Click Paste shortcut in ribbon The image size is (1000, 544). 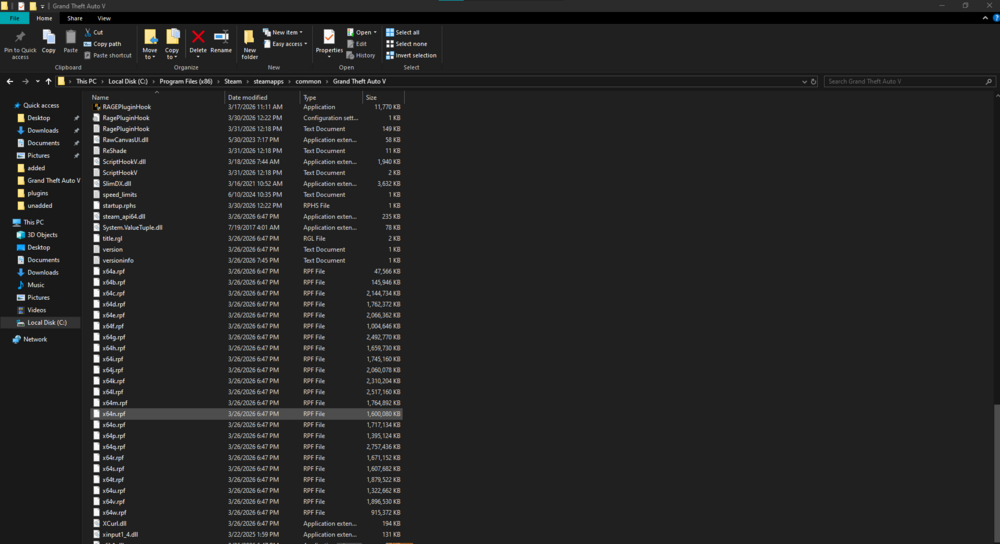pos(108,55)
